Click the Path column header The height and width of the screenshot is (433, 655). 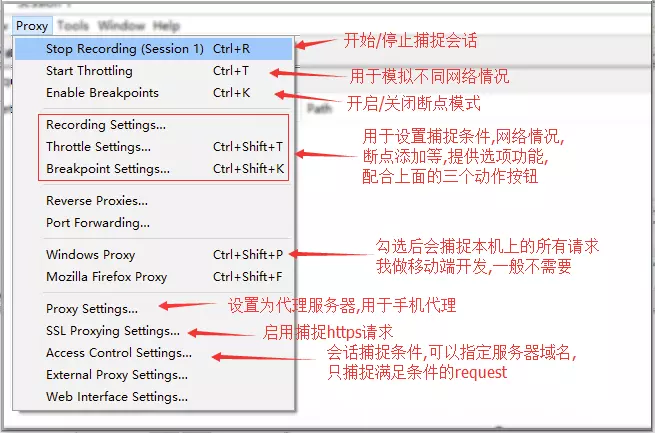tap(320, 109)
